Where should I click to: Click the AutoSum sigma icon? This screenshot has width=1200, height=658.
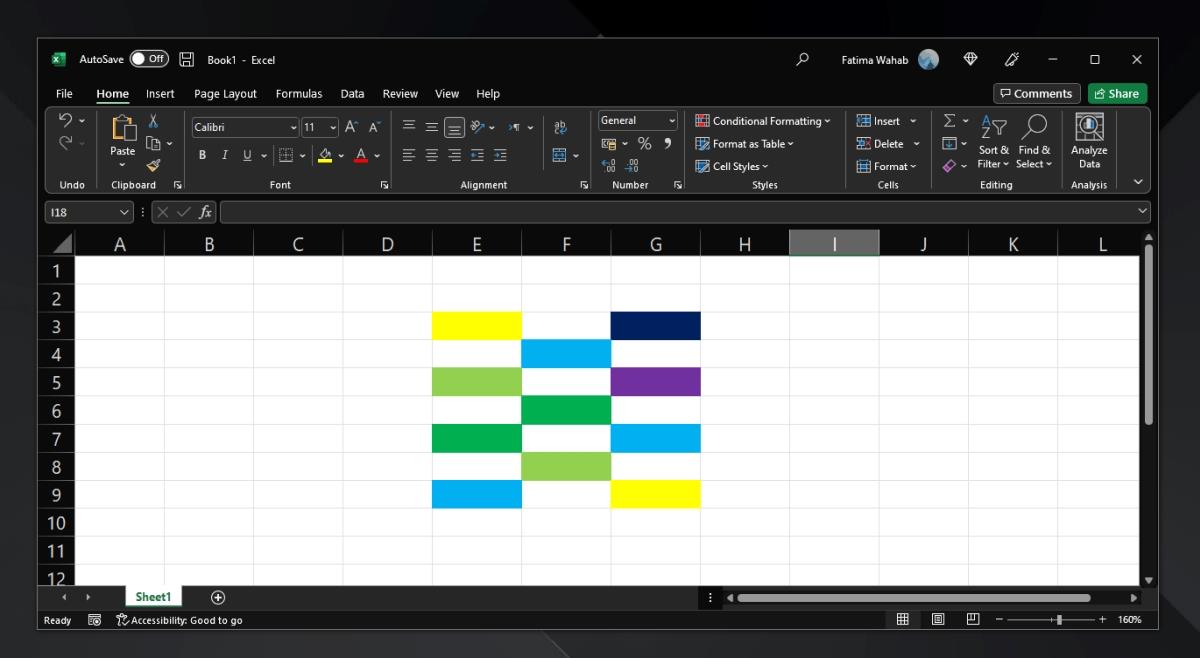[949, 121]
